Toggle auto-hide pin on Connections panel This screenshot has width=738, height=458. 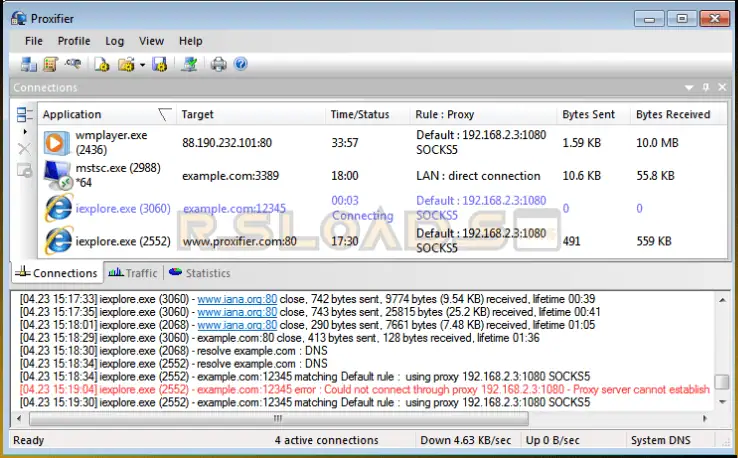706,88
